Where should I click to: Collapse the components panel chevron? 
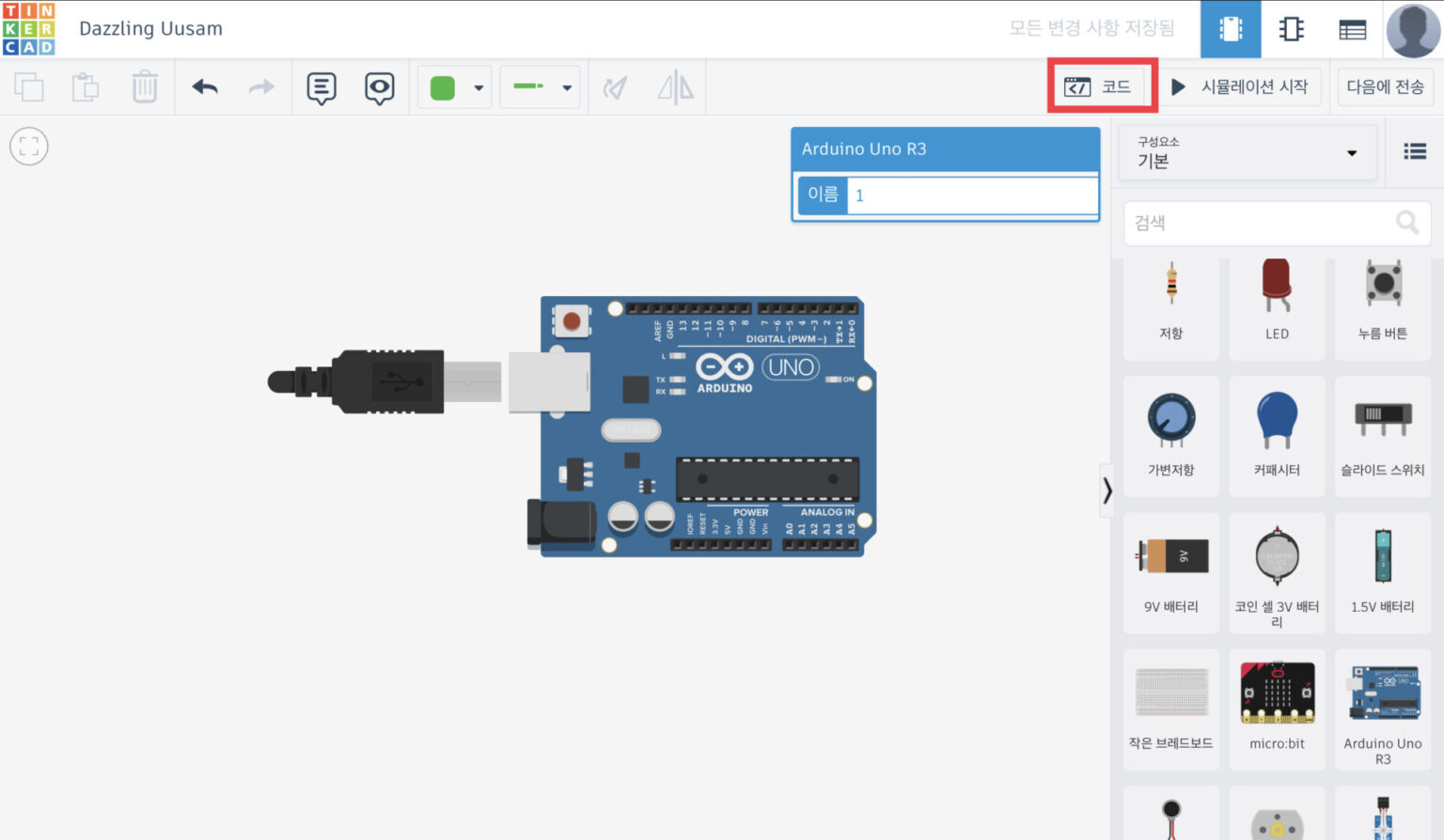click(x=1107, y=490)
